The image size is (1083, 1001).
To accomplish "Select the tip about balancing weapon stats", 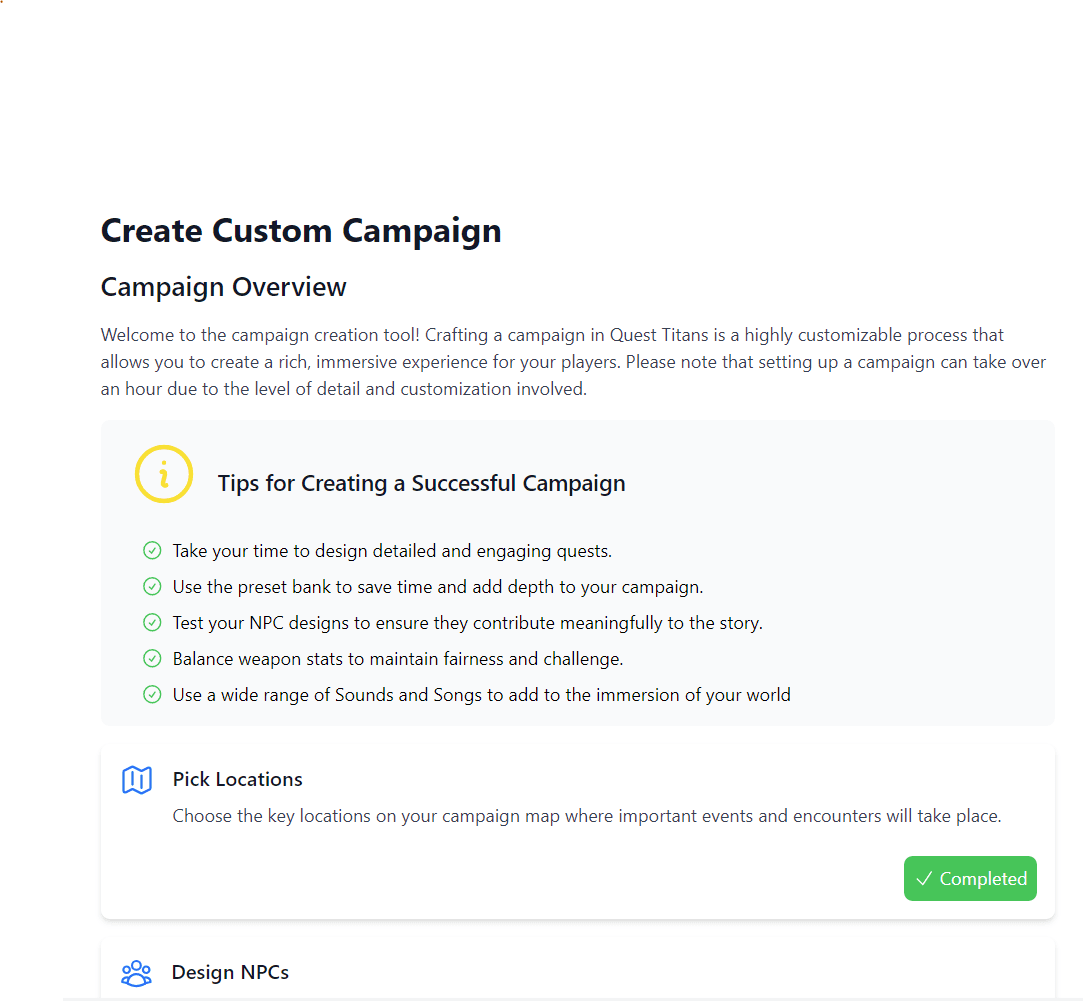I will coord(398,658).
